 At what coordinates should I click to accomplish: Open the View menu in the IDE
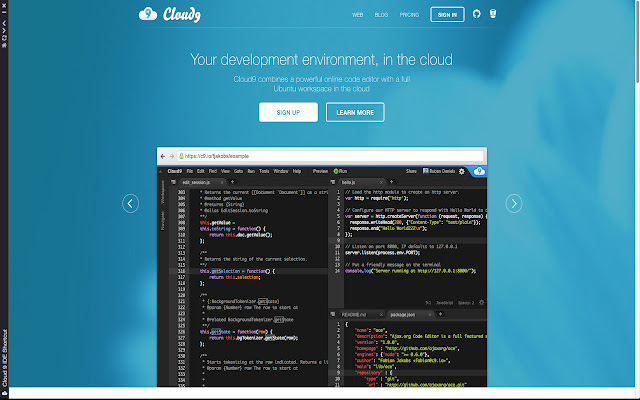225,171
